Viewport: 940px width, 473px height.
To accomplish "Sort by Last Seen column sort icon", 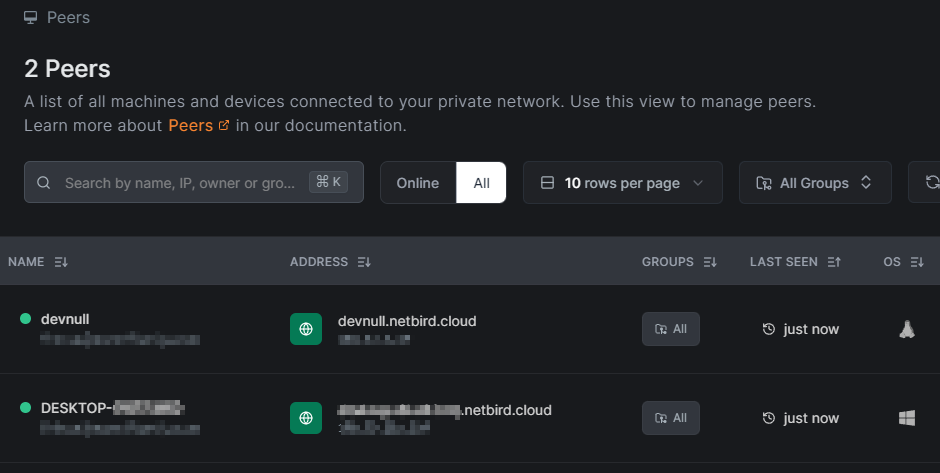I will [834, 262].
